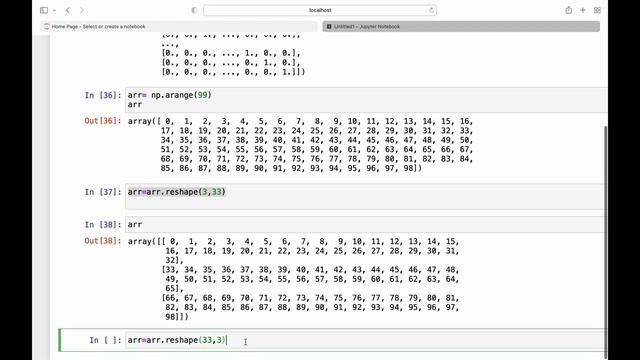Click the In [38] arr cell
Image resolution: width=640 pixels, height=360 pixels.
[x=366, y=224]
